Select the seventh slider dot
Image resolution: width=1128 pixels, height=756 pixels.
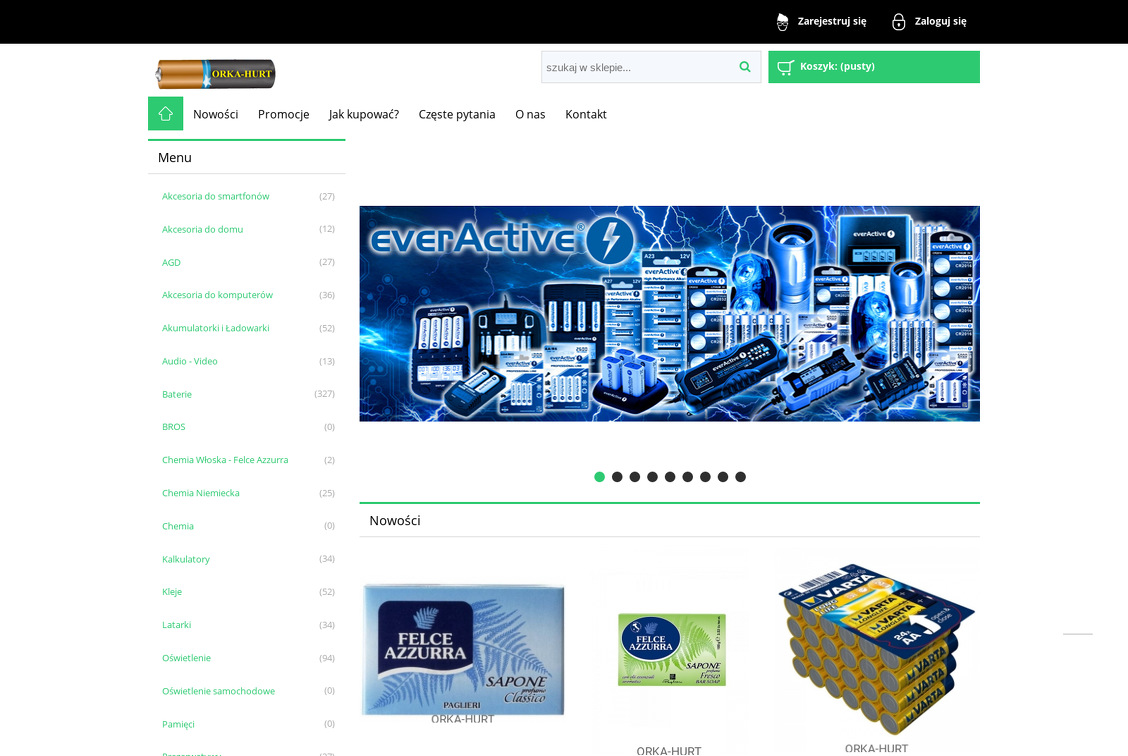[x=705, y=477]
